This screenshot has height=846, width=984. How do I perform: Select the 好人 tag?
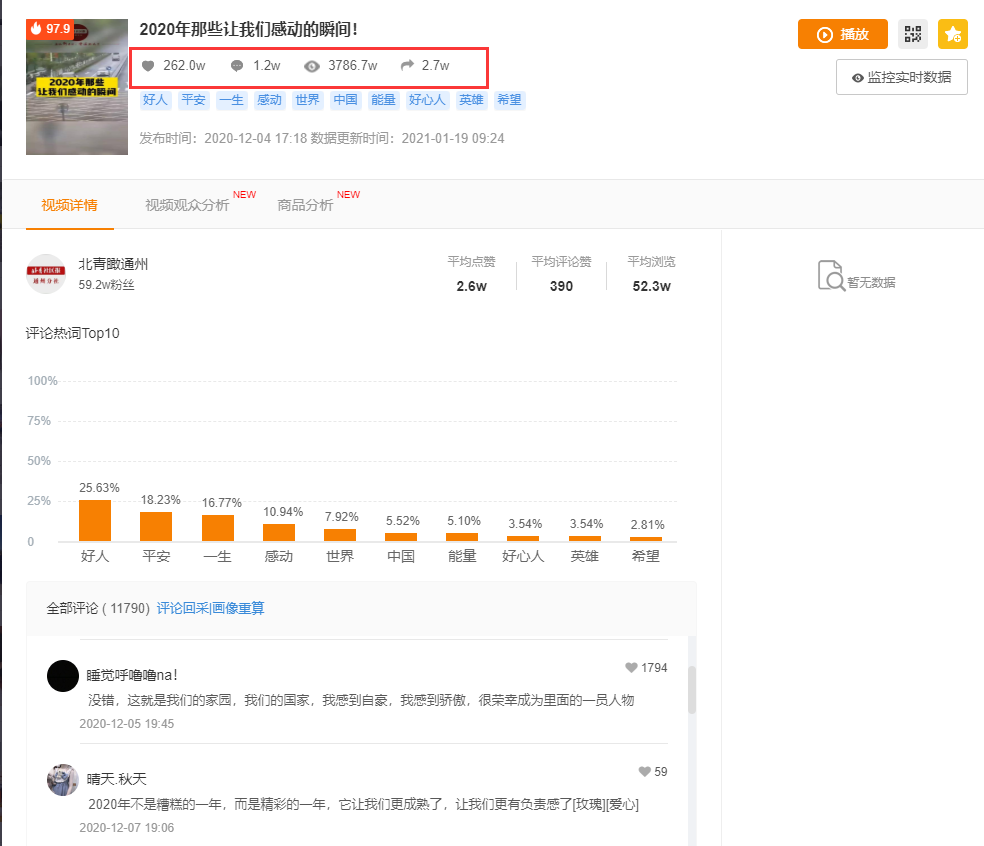155,100
